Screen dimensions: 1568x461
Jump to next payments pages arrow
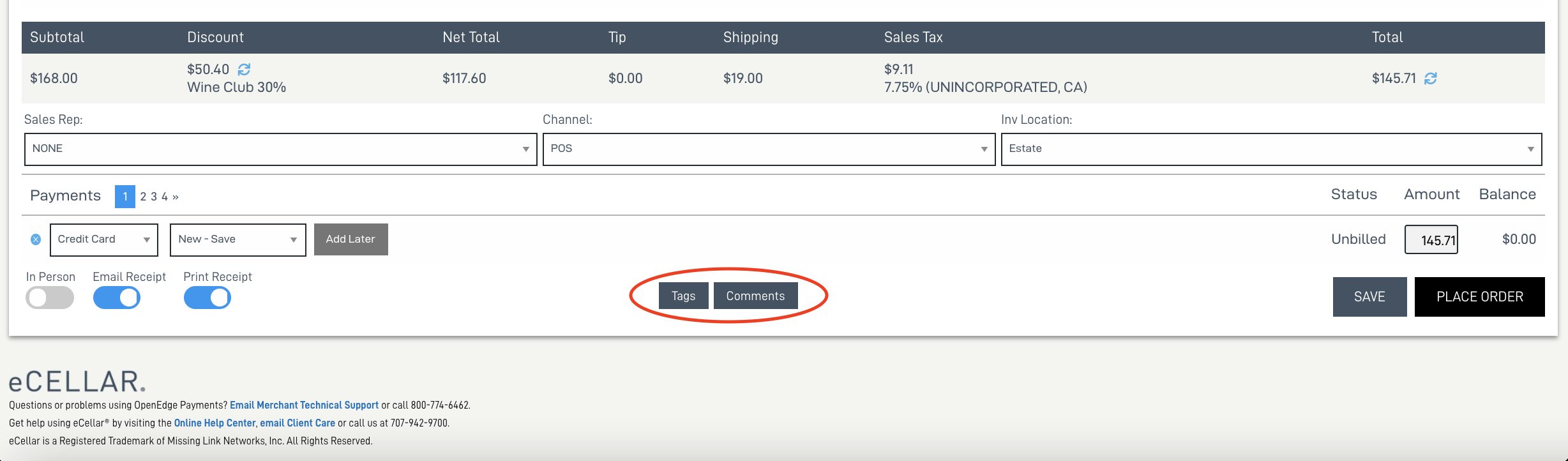click(x=176, y=197)
